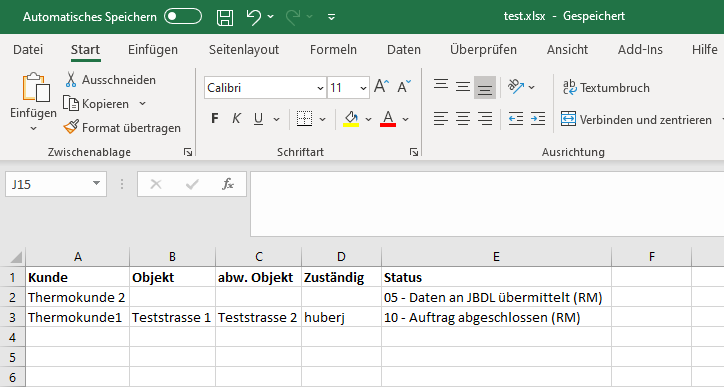724x387 pixels.
Task: Switch to the Ansicht tab
Action: click(x=567, y=49)
